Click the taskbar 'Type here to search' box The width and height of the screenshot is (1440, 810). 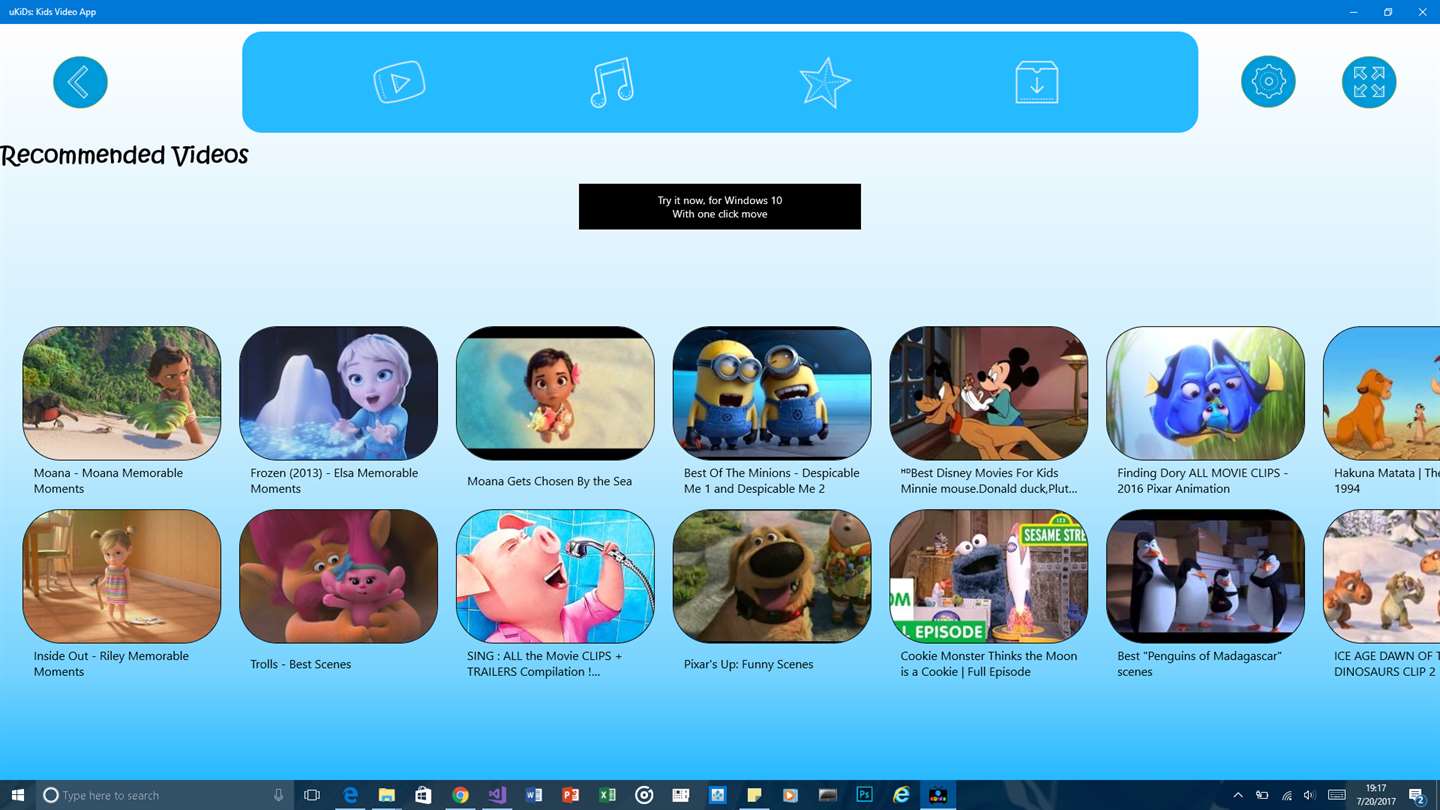click(x=165, y=795)
